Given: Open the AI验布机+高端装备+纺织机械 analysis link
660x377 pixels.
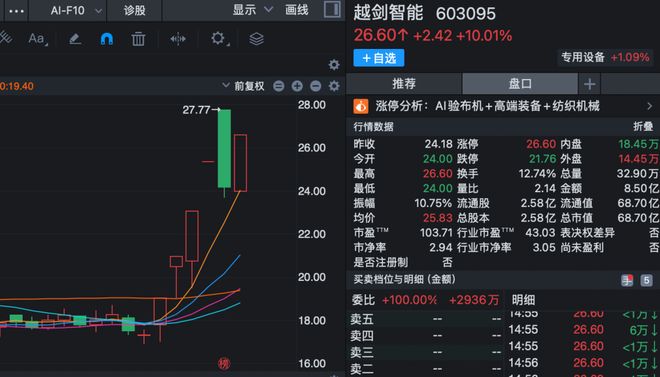Looking at the screenshot, I should [x=517, y=106].
